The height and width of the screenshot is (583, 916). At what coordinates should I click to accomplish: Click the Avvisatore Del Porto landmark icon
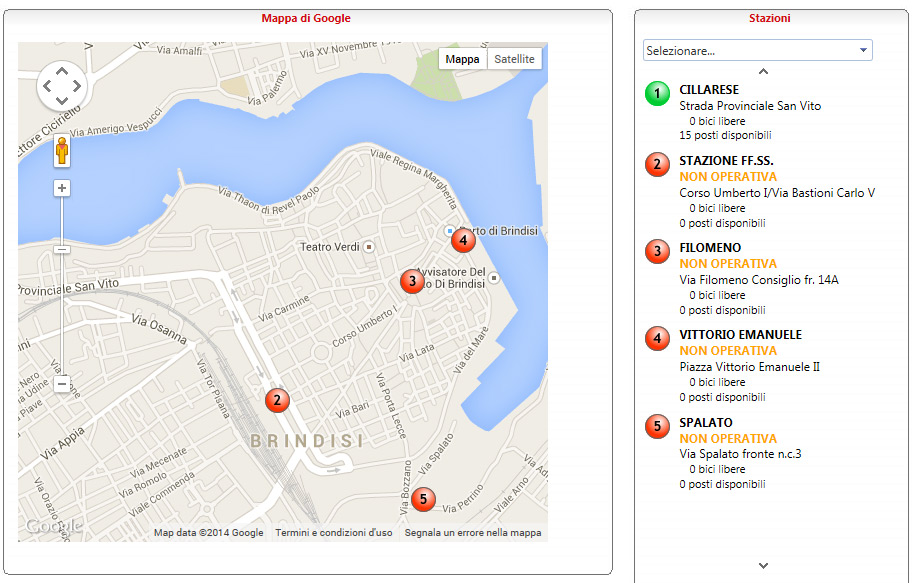494,278
